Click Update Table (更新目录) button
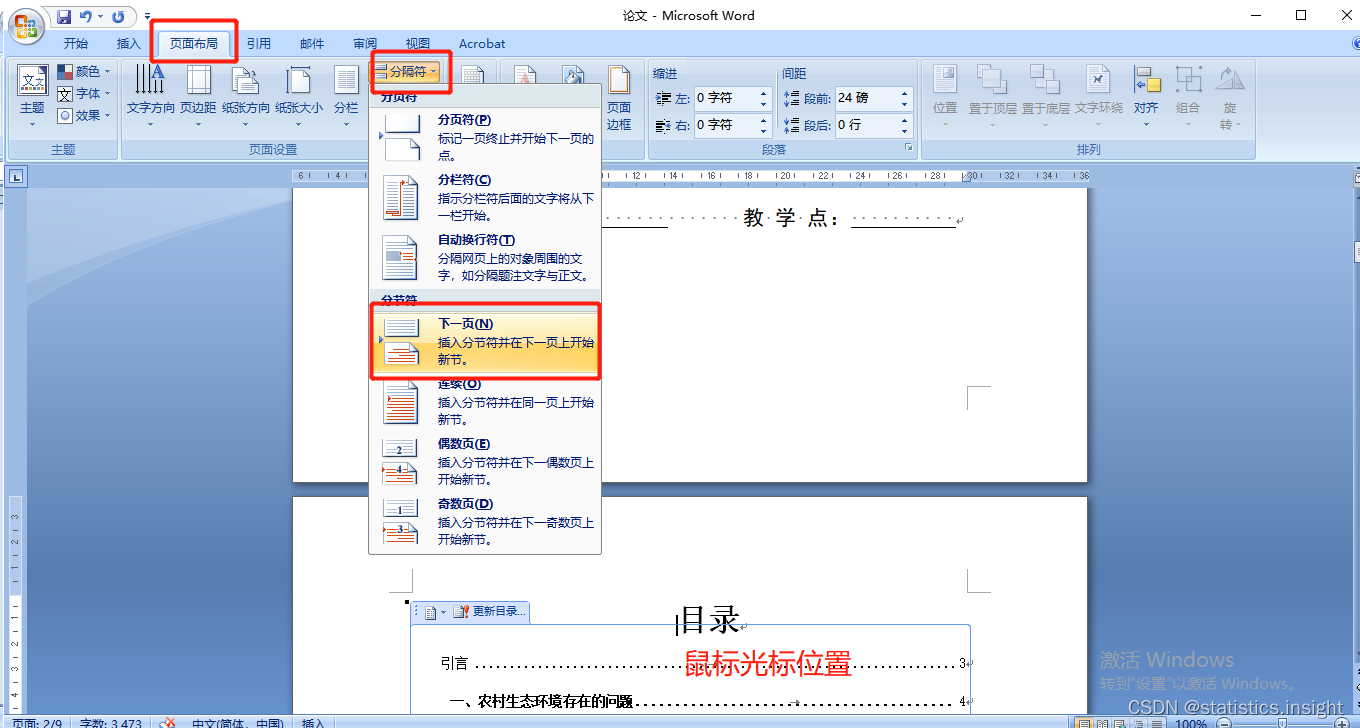Viewport: 1360px width, 728px height. click(489, 612)
